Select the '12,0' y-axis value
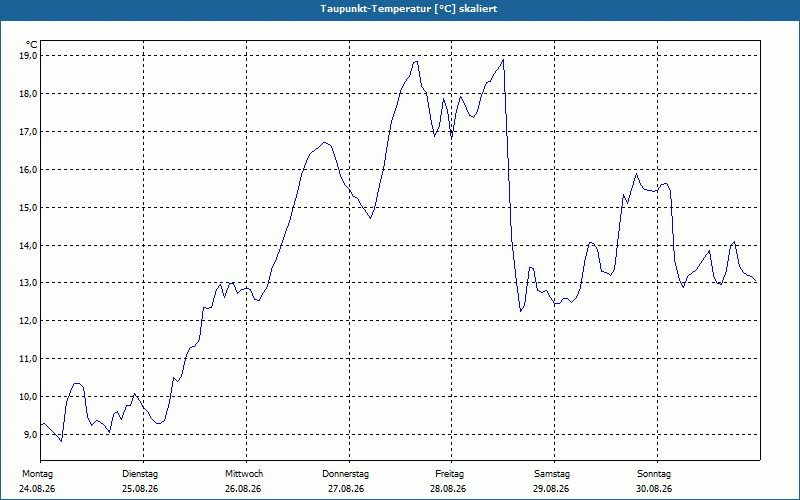Screen dimensions: 800x500 click(28, 320)
